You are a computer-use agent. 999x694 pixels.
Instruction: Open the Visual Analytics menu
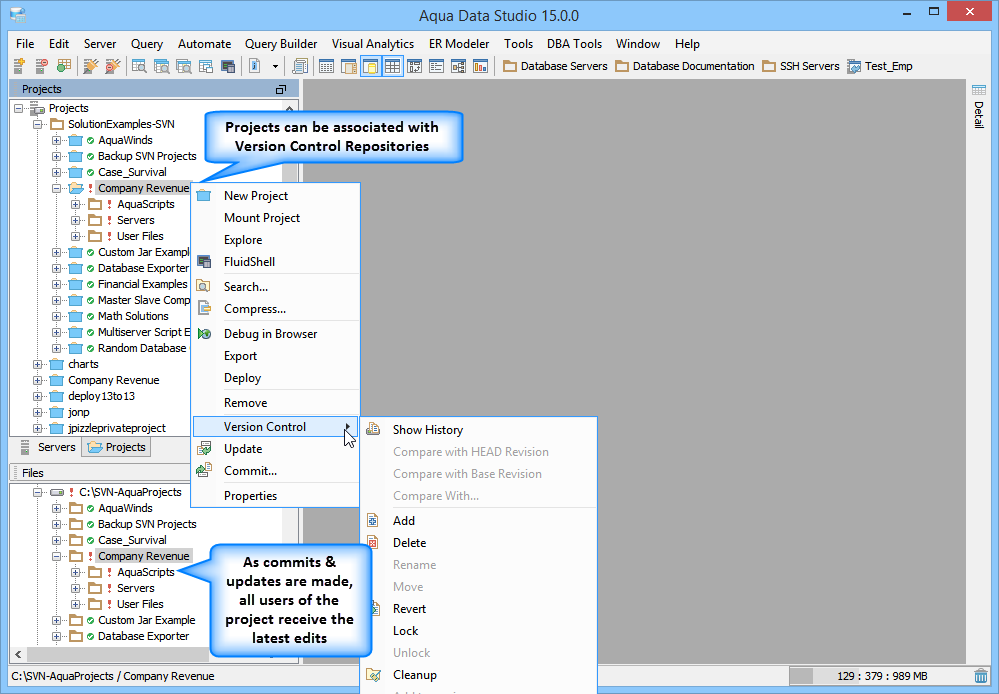373,44
